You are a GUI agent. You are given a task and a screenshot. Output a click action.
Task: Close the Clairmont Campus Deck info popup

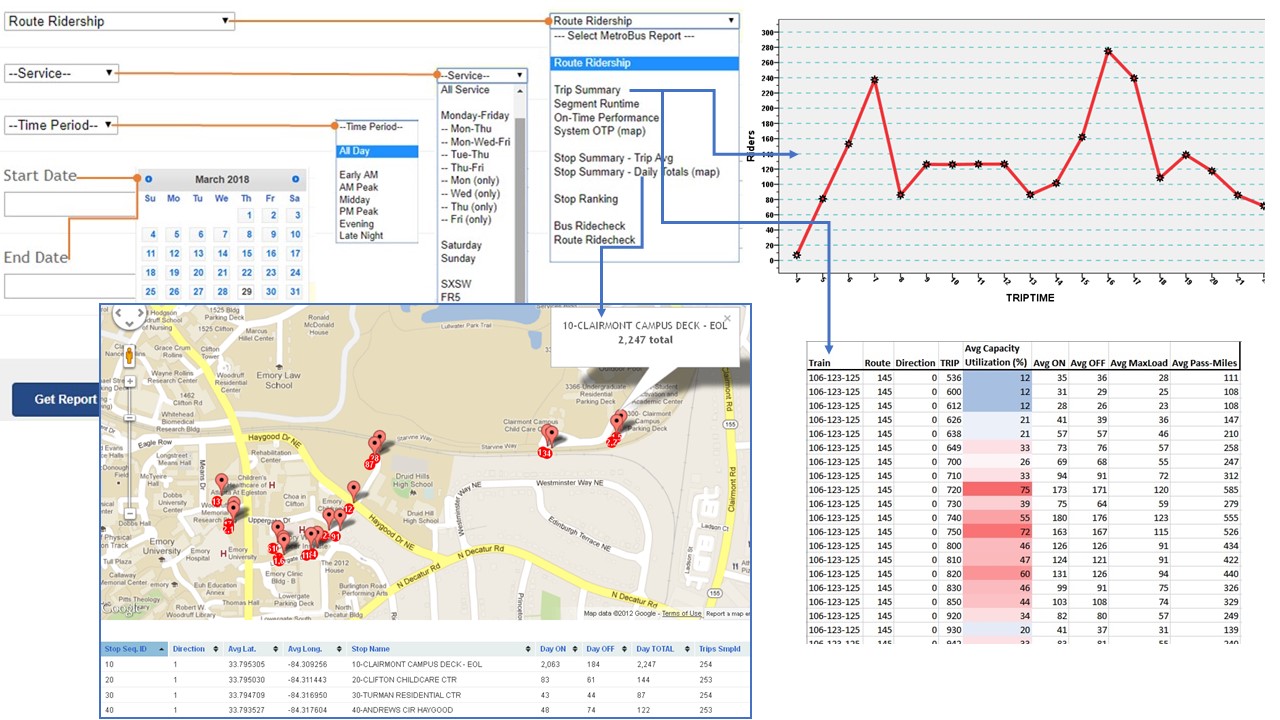(727, 320)
